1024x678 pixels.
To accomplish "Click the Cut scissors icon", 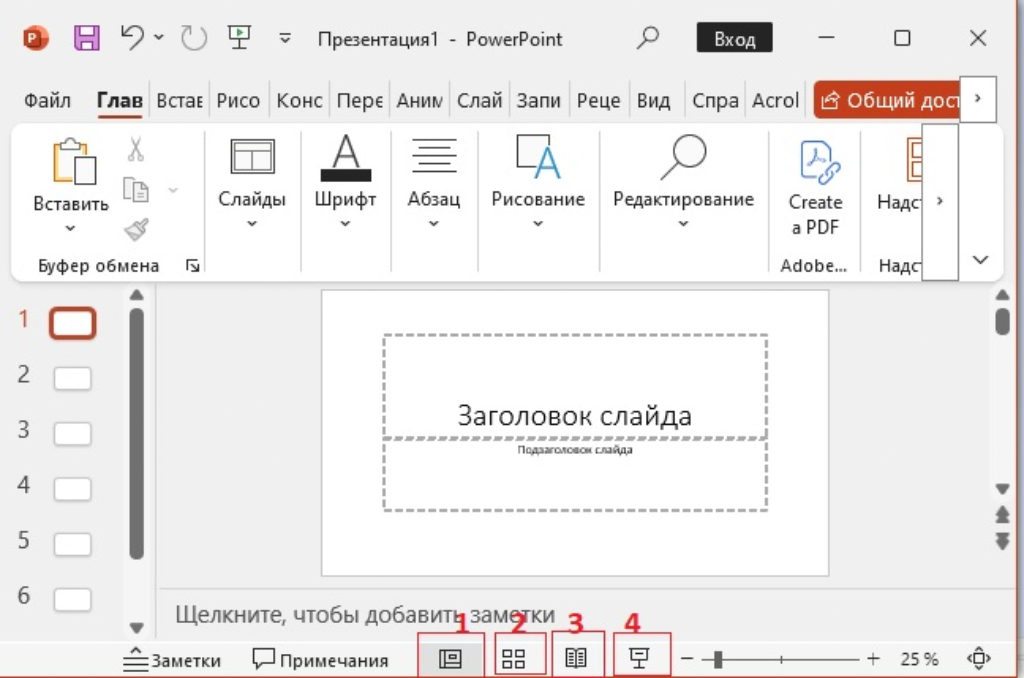I will pos(136,150).
